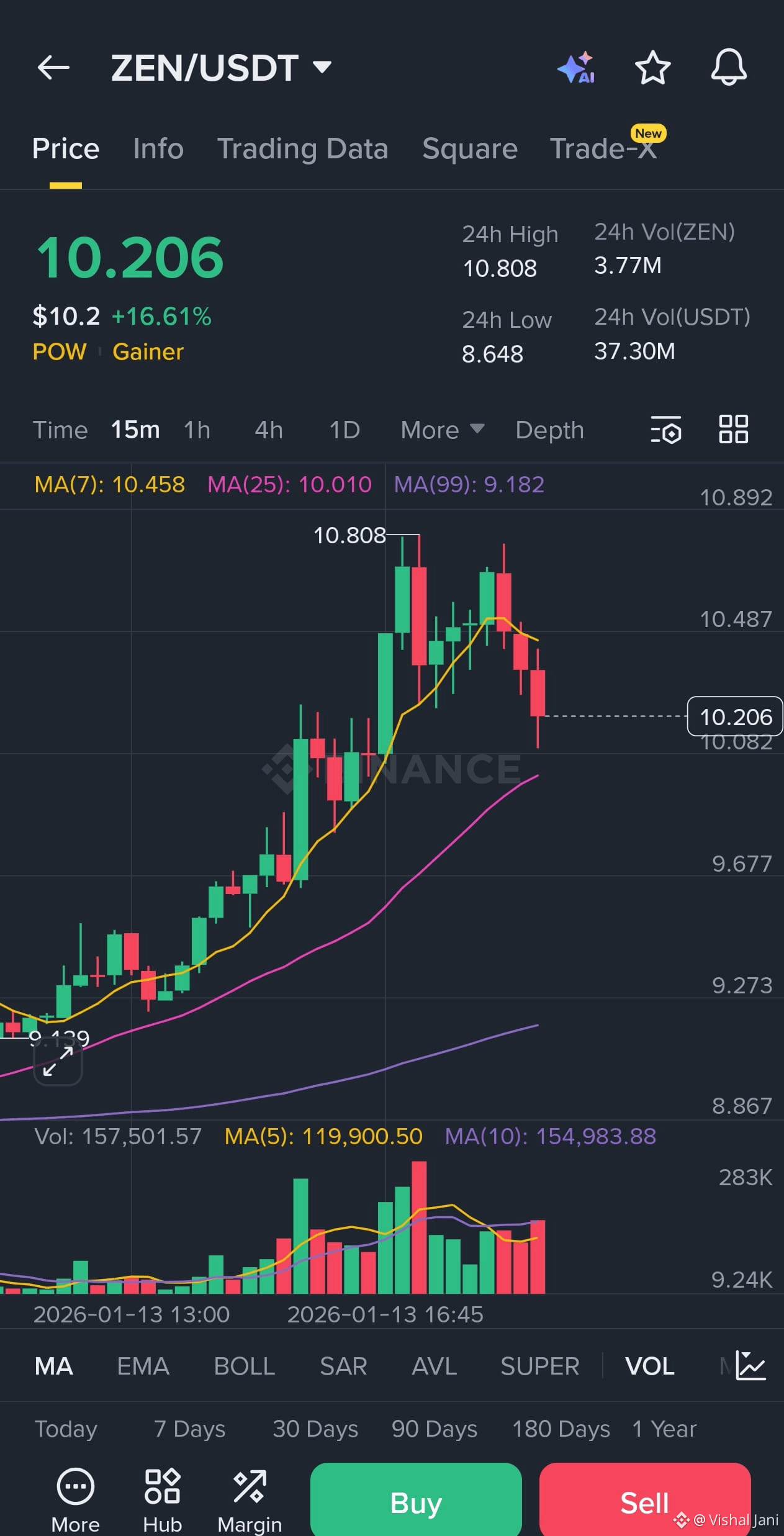Screen dimensions: 784x1536
Task: Toggle the SUPER indicator
Action: (x=539, y=1366)
